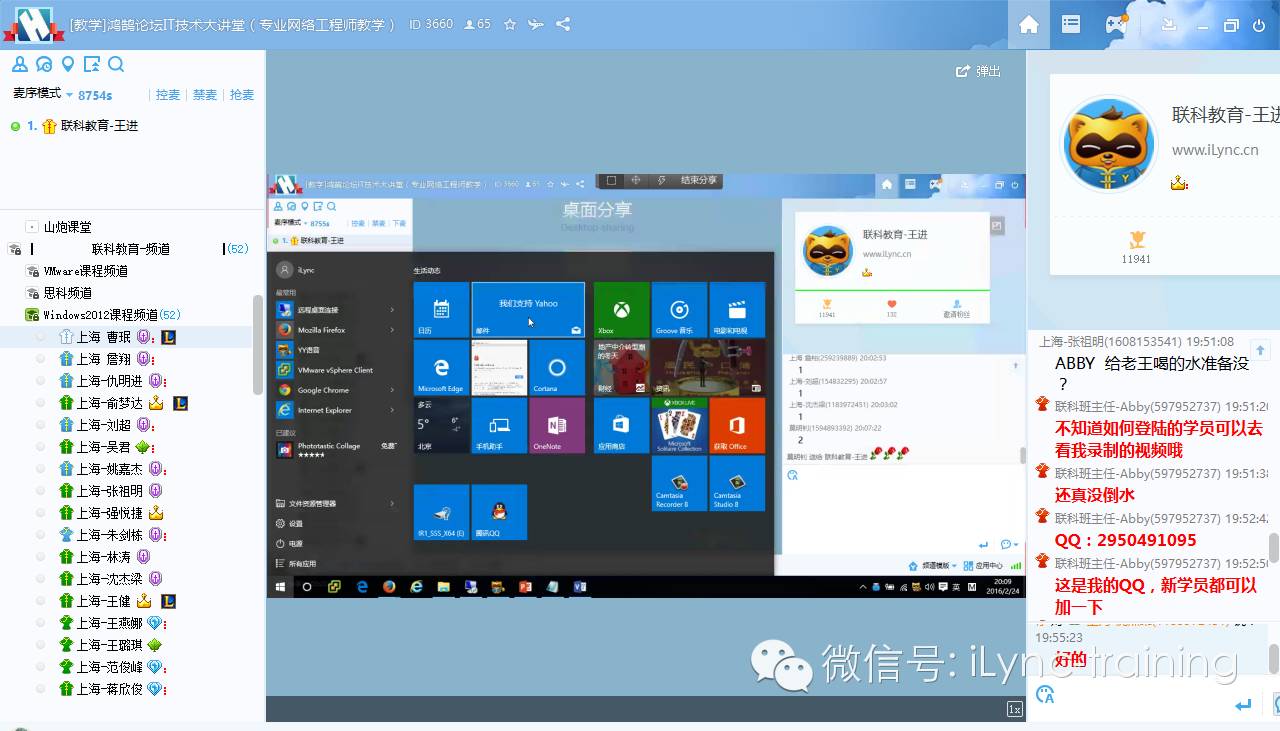
Task: Send message with the return arrow icon
Action: click(1243, 705)
